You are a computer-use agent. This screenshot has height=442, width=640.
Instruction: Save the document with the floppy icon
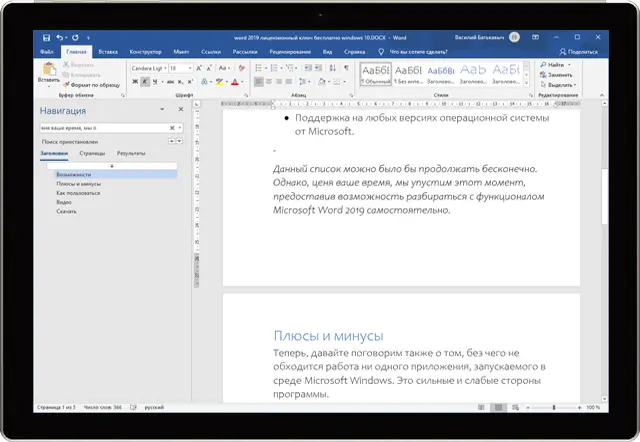coord(46,38)
